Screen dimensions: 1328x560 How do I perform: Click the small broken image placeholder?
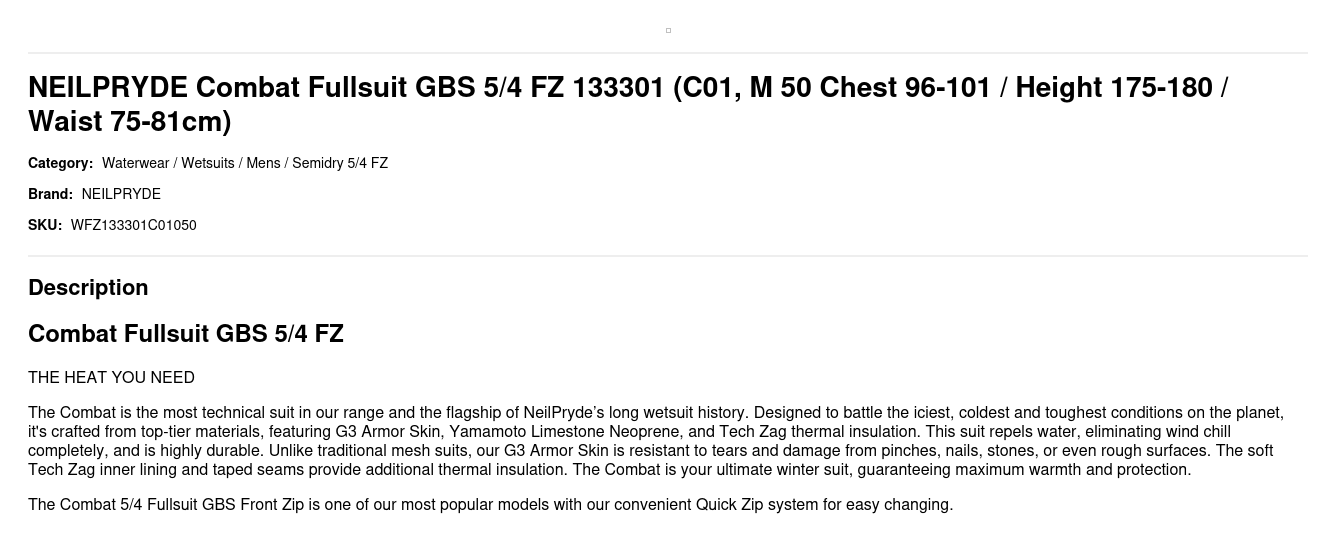[x=668, y=31]
